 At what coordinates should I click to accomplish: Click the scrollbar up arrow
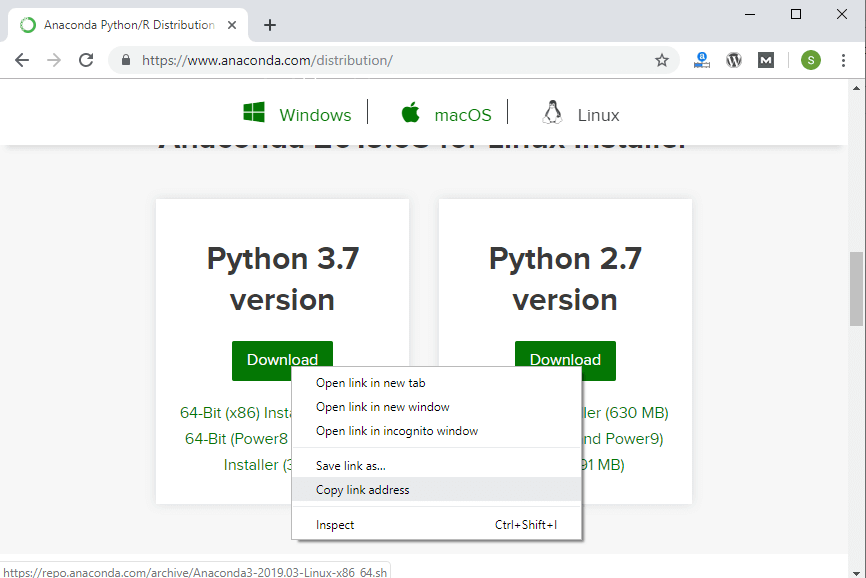856,88
